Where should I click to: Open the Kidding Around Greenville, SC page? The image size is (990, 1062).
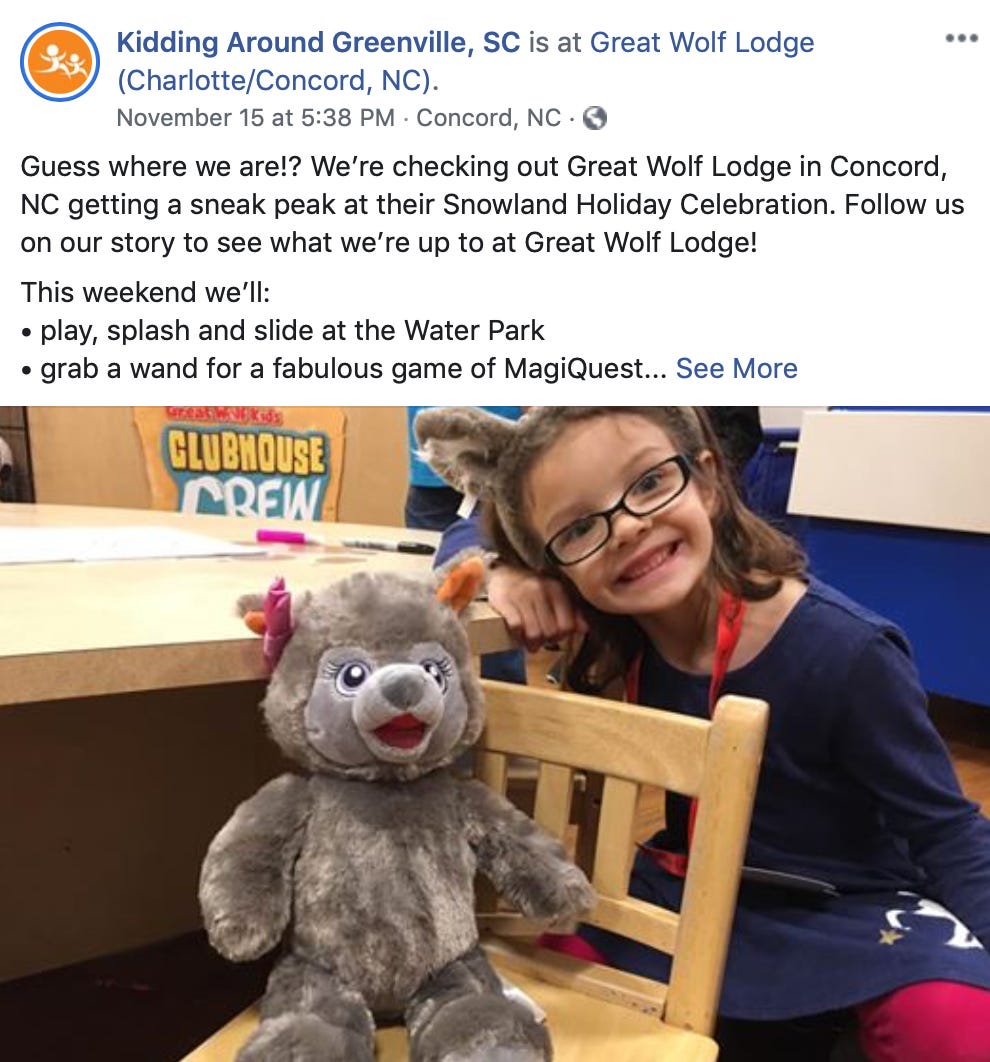click(318, 42)
